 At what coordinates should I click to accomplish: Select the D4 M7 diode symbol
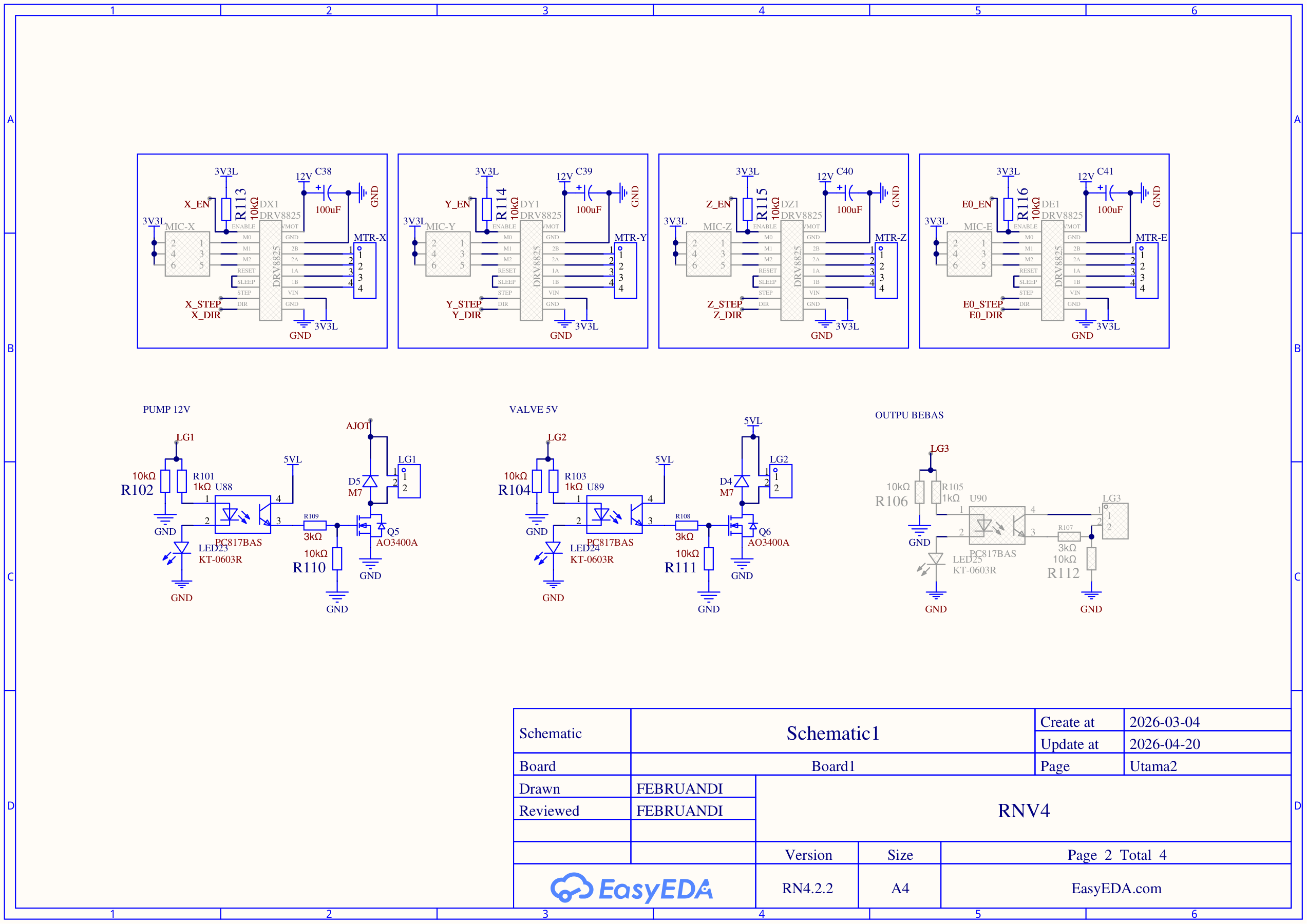742,482
